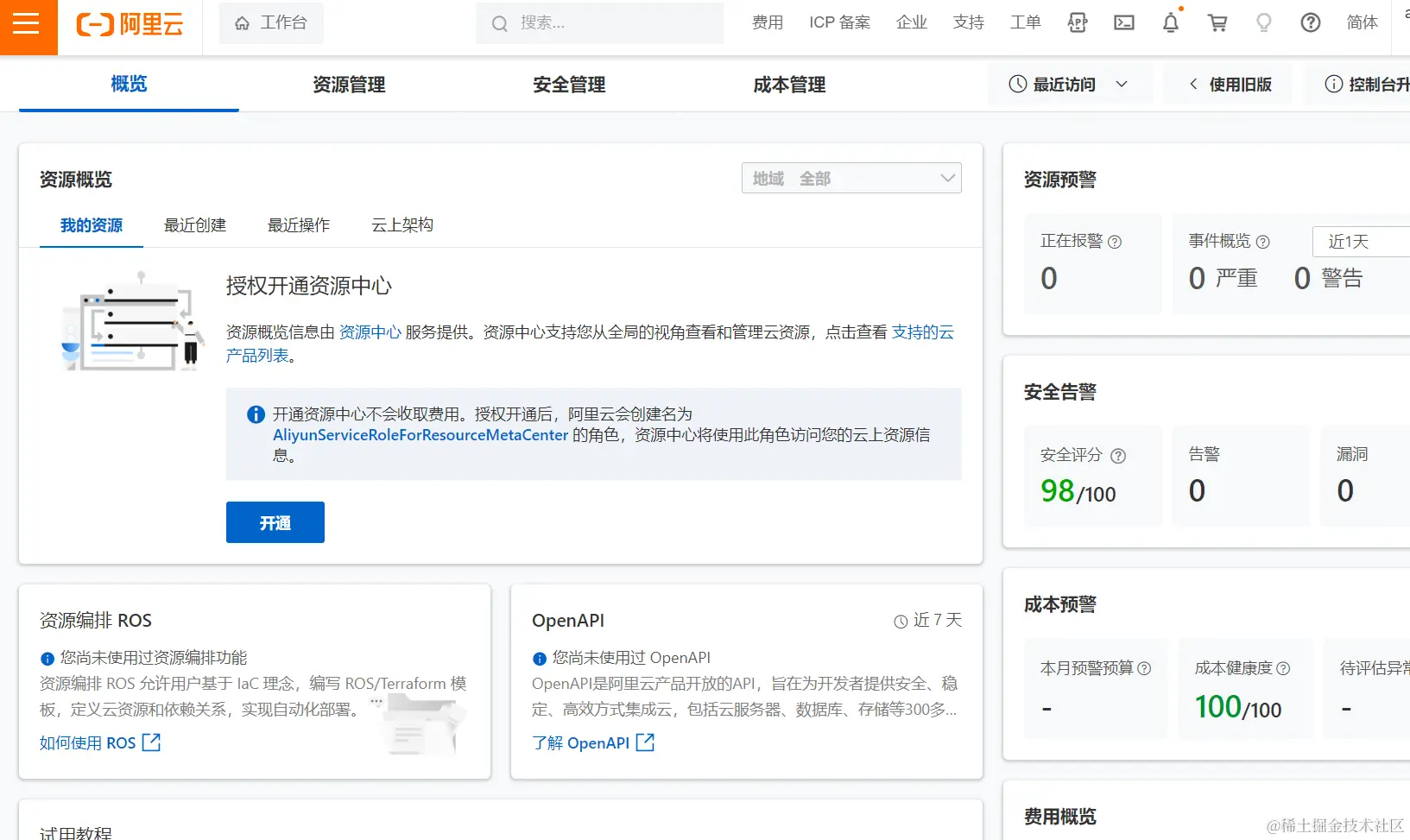Select the 最近创建 sub-tab
This screenshot has height=840, width=1410.
[x=195, y=225]
